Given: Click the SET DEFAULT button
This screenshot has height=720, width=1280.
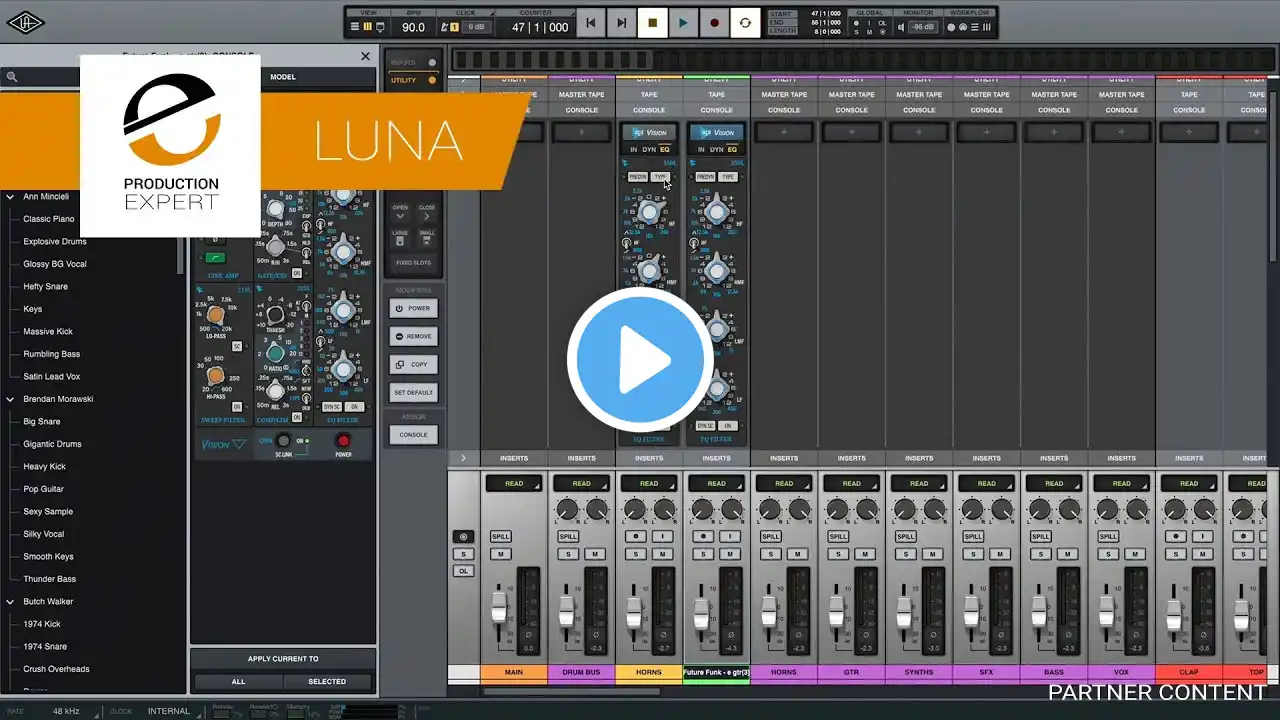Looking at the screenshot, I should point(413,392).
